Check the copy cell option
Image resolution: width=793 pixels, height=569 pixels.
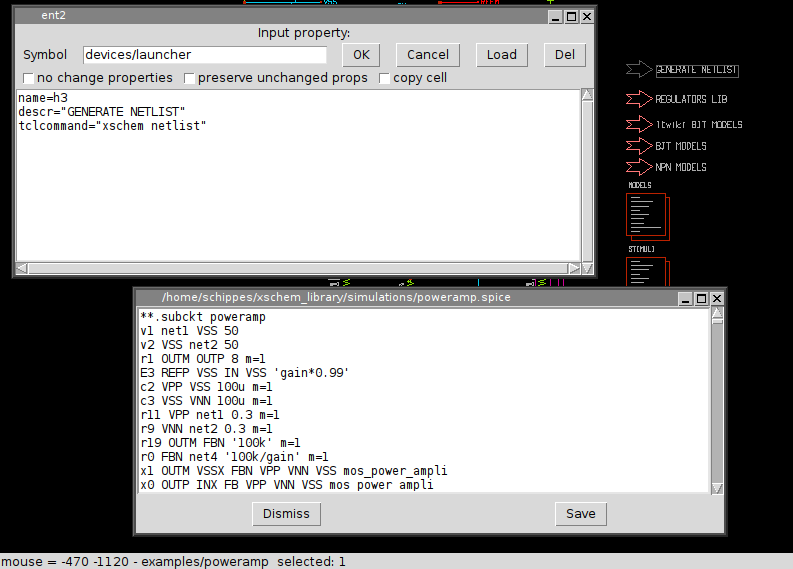tap(384, 78)
